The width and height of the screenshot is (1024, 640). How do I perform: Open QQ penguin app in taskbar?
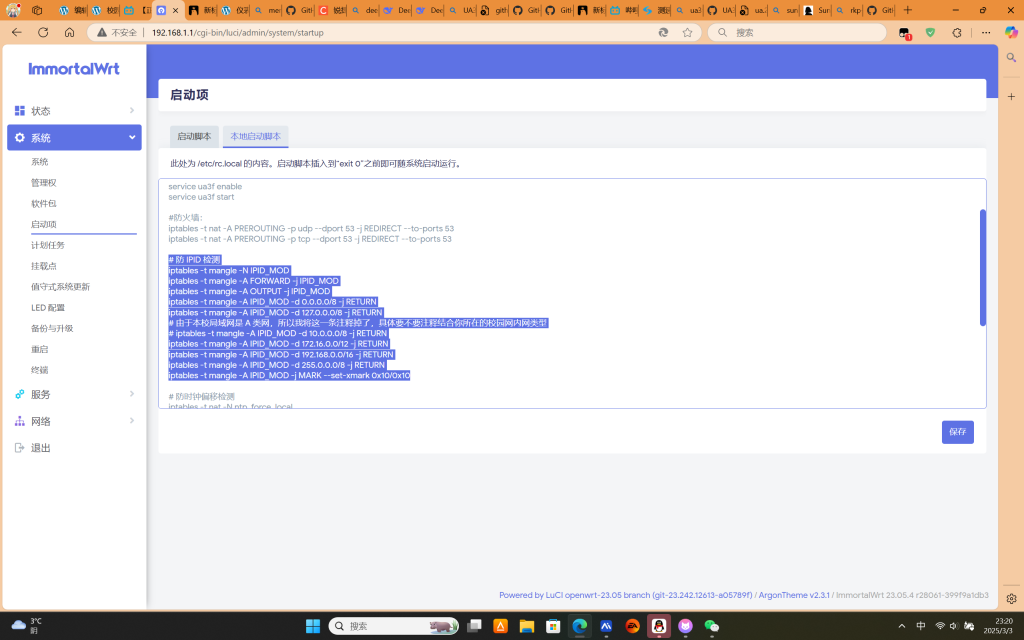click(x=659, y=626)
